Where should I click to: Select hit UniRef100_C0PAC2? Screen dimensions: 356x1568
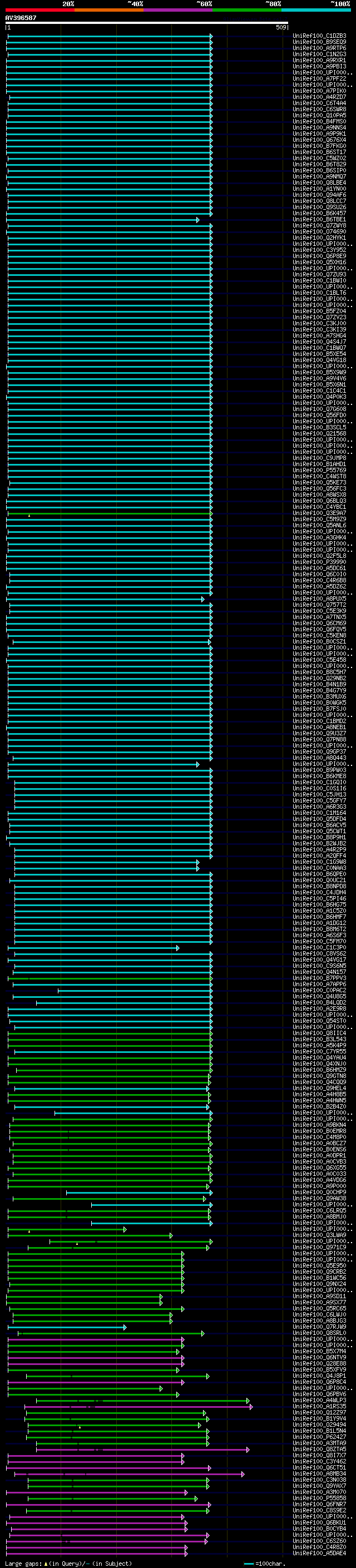[319, 991]
